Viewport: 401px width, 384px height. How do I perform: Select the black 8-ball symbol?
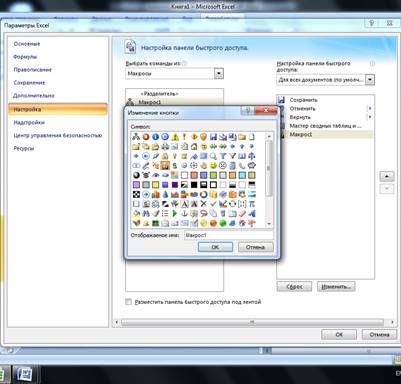[136, 175]
